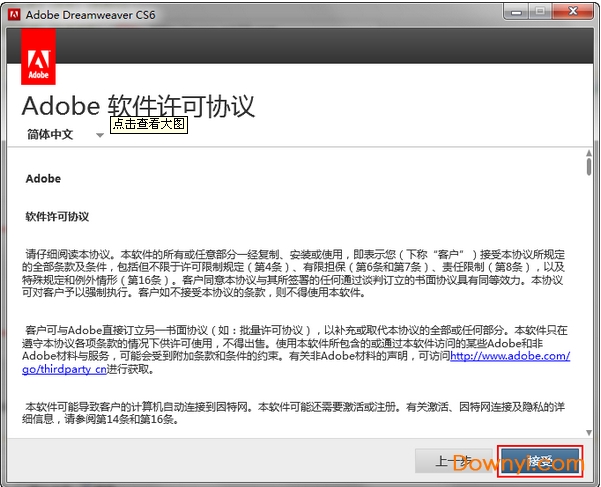The image size is (601, 487).
Task: Click the bold 软件许可协议 subheading
Action: 57,216
